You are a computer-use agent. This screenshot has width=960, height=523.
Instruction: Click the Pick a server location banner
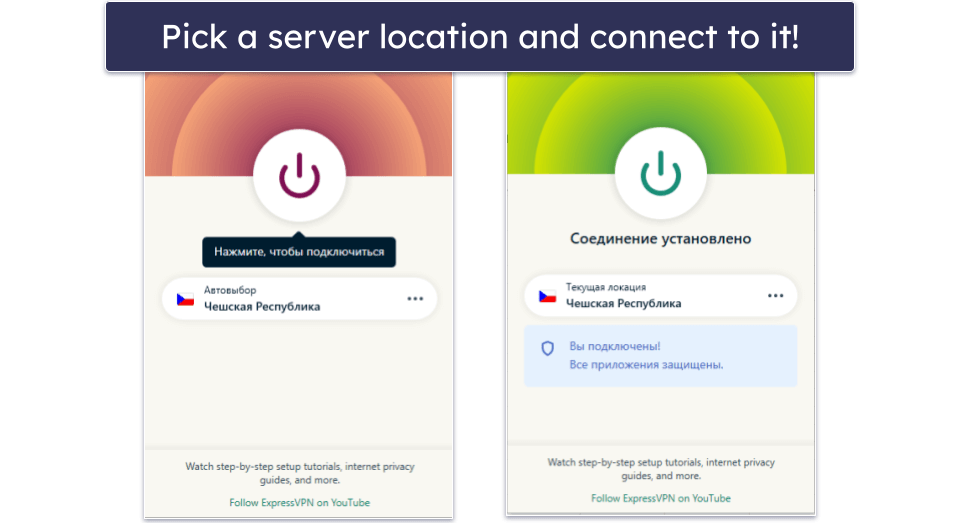(480, 37)
